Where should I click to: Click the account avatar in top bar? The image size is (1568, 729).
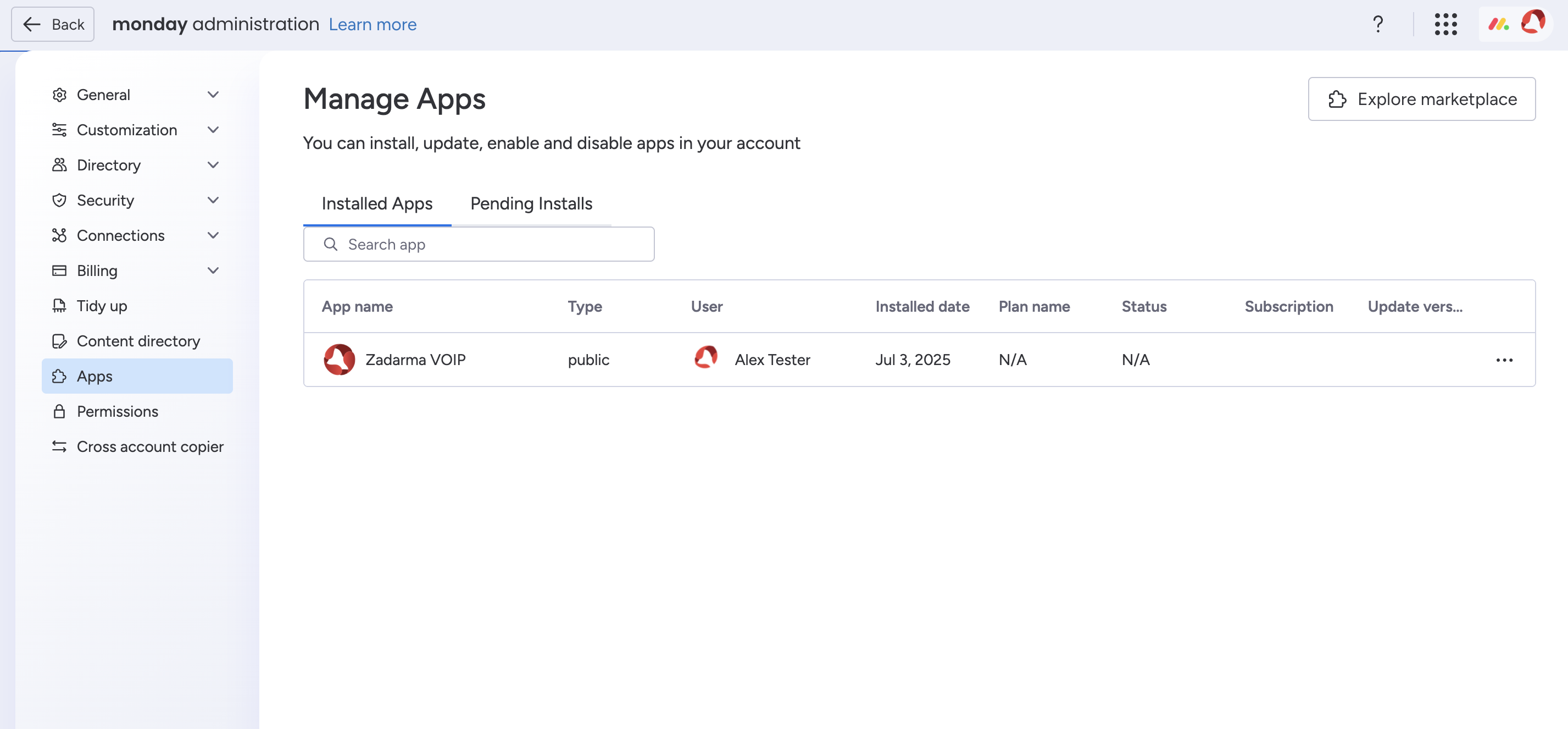1532,23
